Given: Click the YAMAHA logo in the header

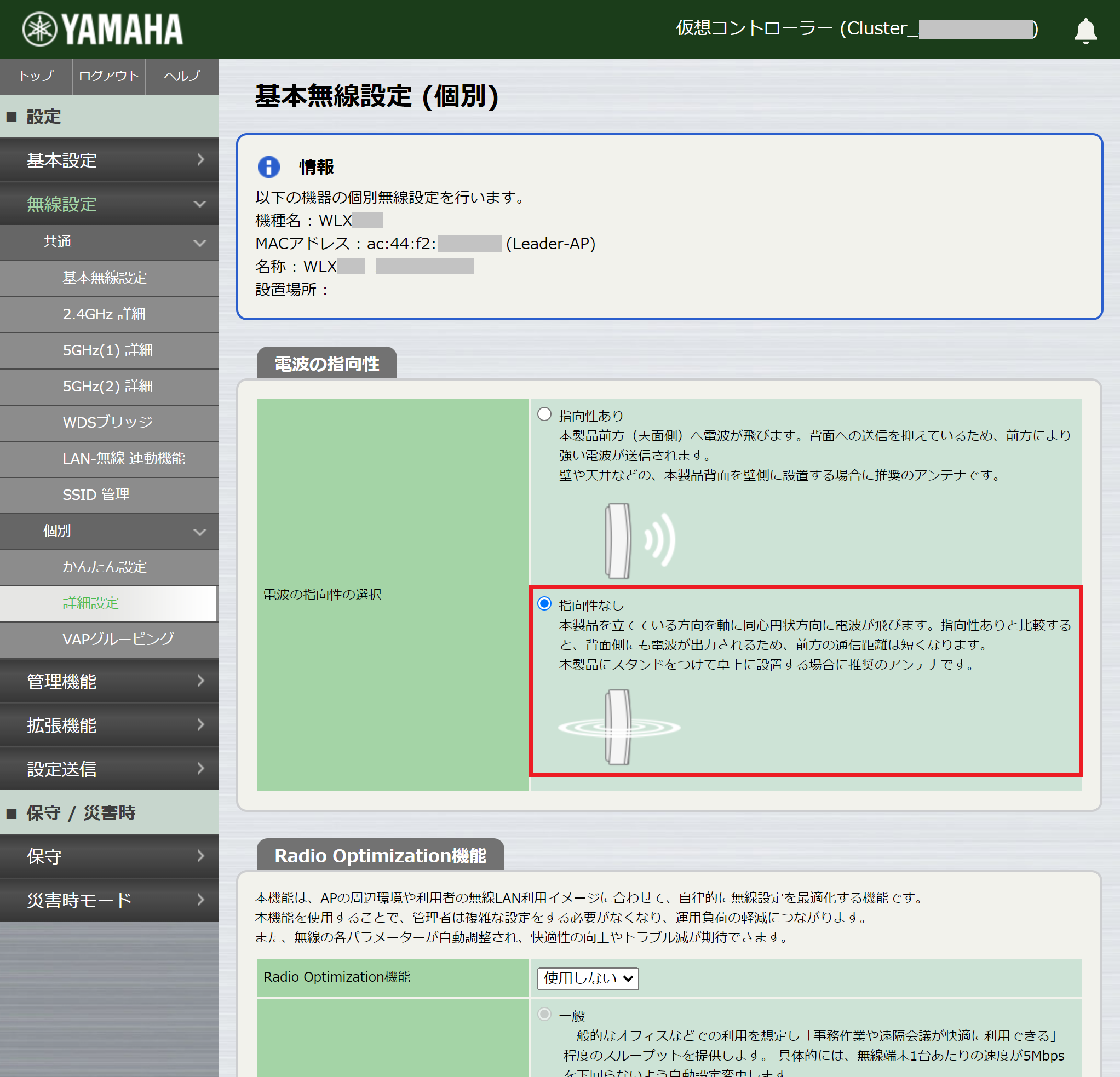Looking at the screenshot, I should 101,28.
